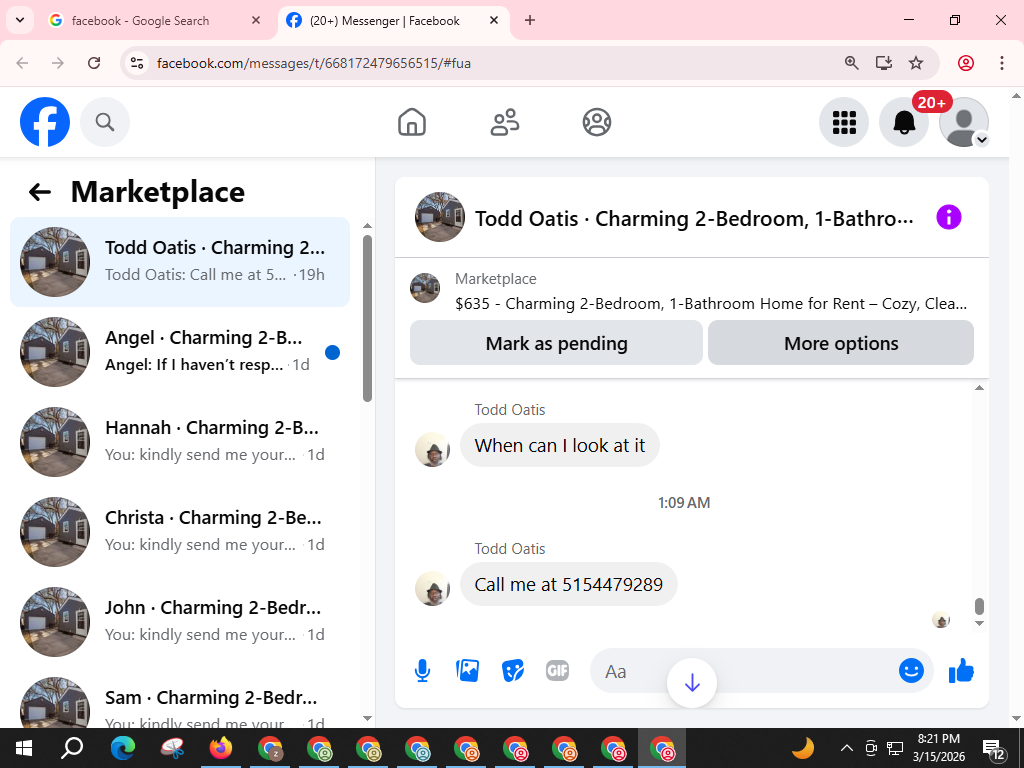
Task: Attach a photo using the image icon
Action: point(468,671)
